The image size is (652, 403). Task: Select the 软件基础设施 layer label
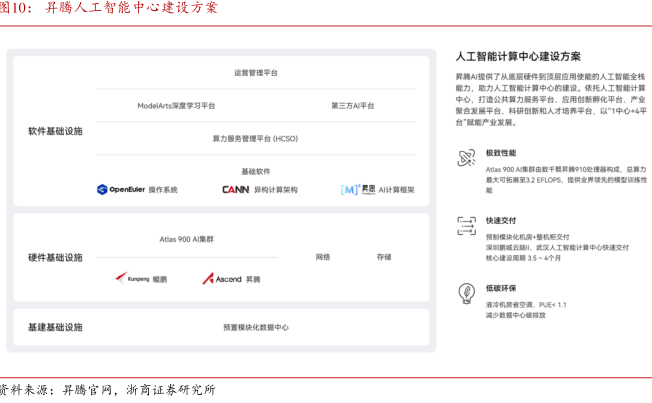[56, 131]
